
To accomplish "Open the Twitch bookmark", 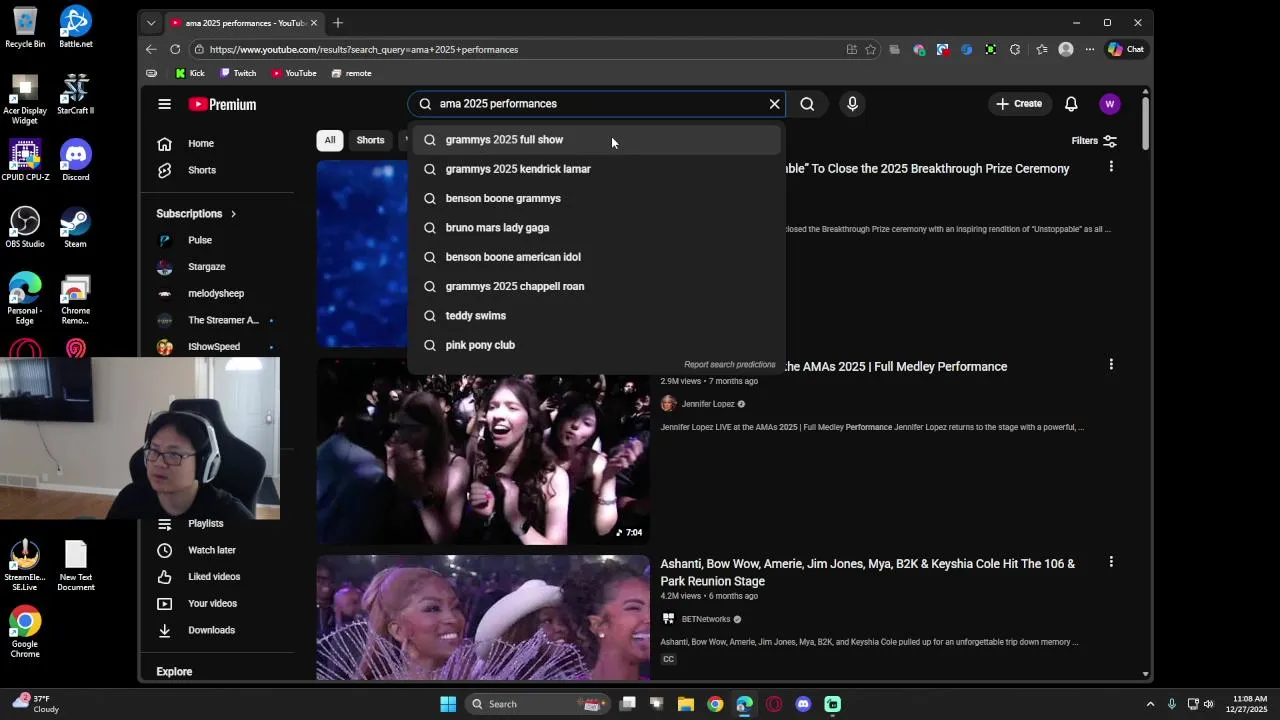I will 238,73.
